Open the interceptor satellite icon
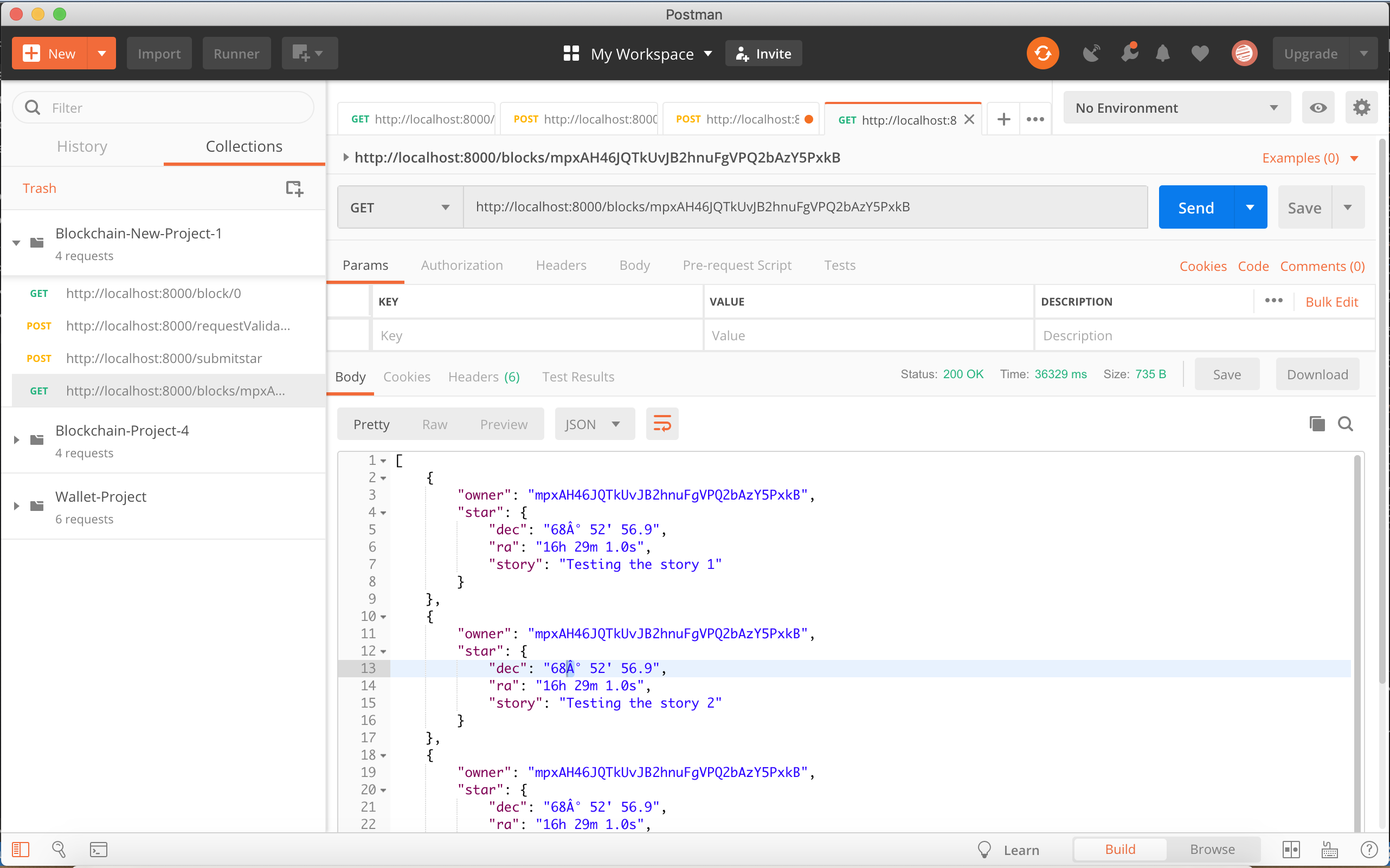This screenshot has width=1390, height=868. point(1091,54)
